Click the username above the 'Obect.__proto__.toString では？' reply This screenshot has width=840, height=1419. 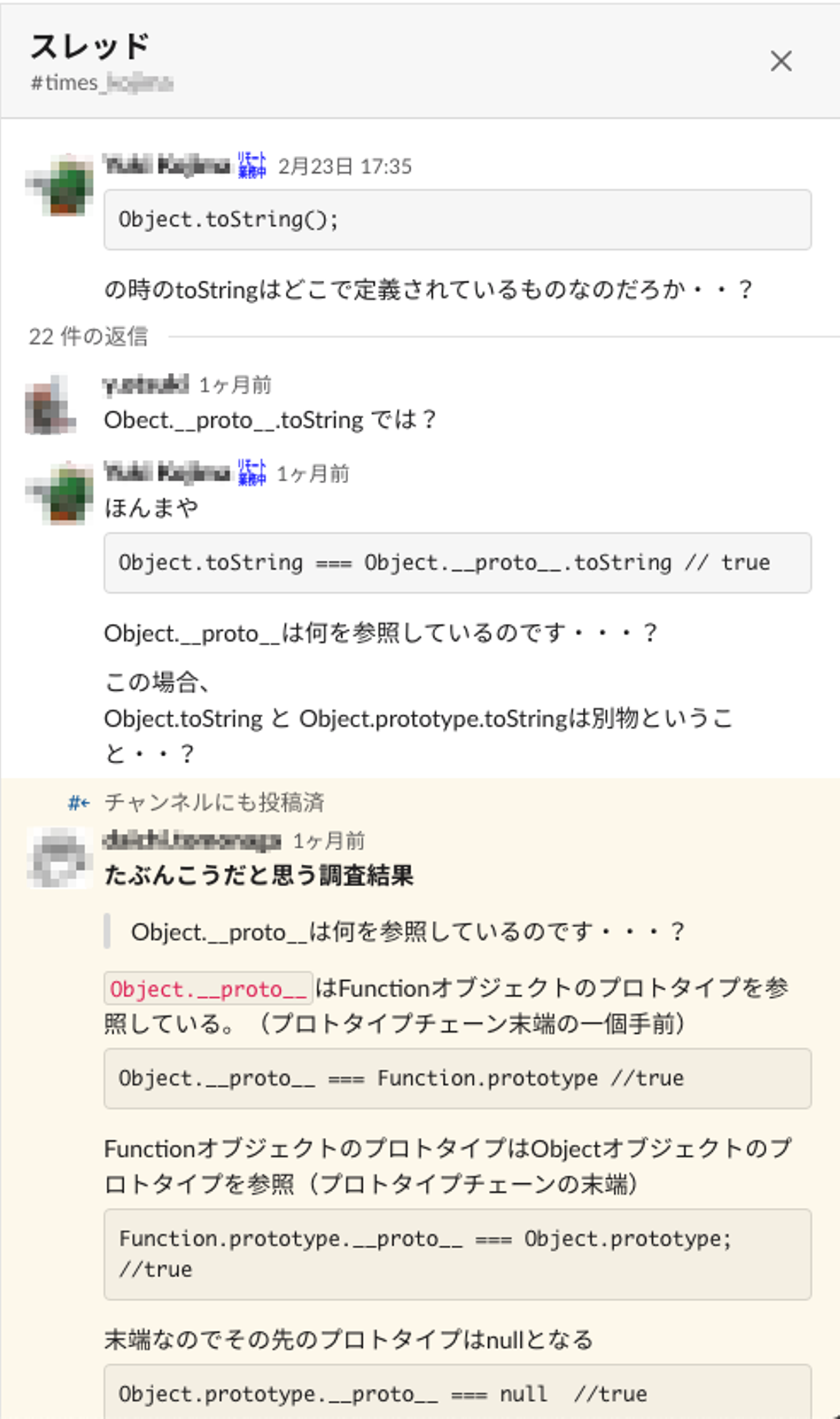tap(146, 385)
